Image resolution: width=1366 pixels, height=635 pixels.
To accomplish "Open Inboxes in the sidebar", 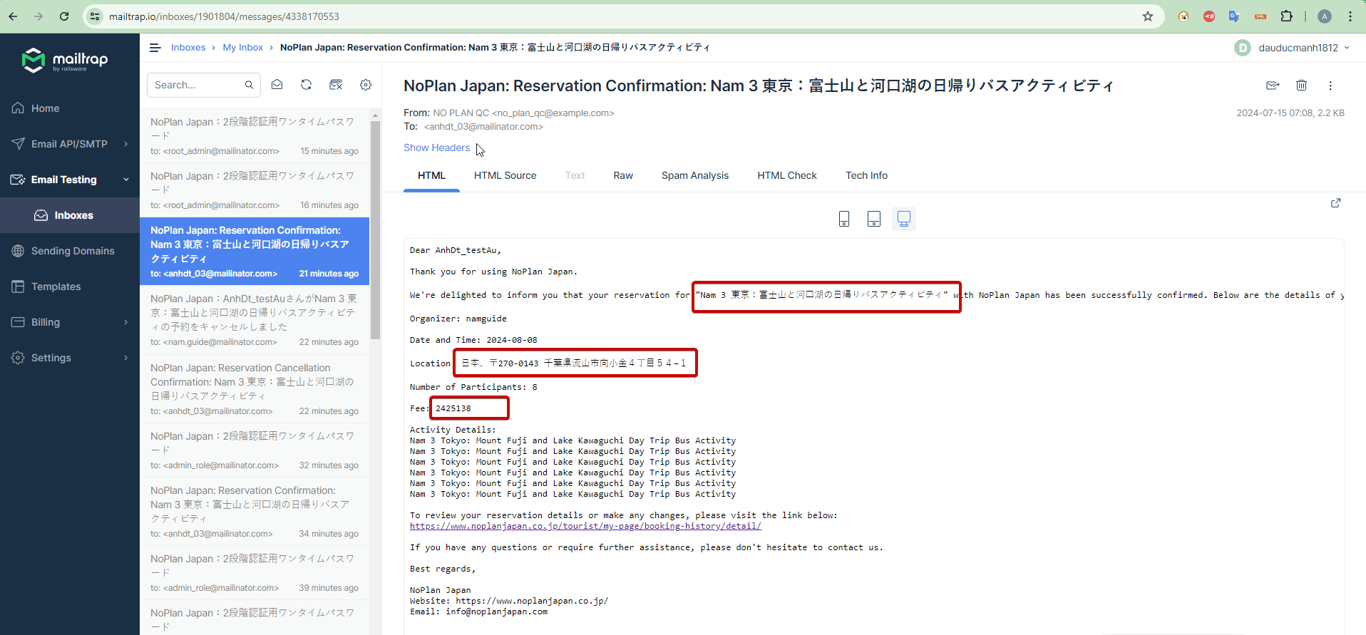I will [x=69, y=215].
